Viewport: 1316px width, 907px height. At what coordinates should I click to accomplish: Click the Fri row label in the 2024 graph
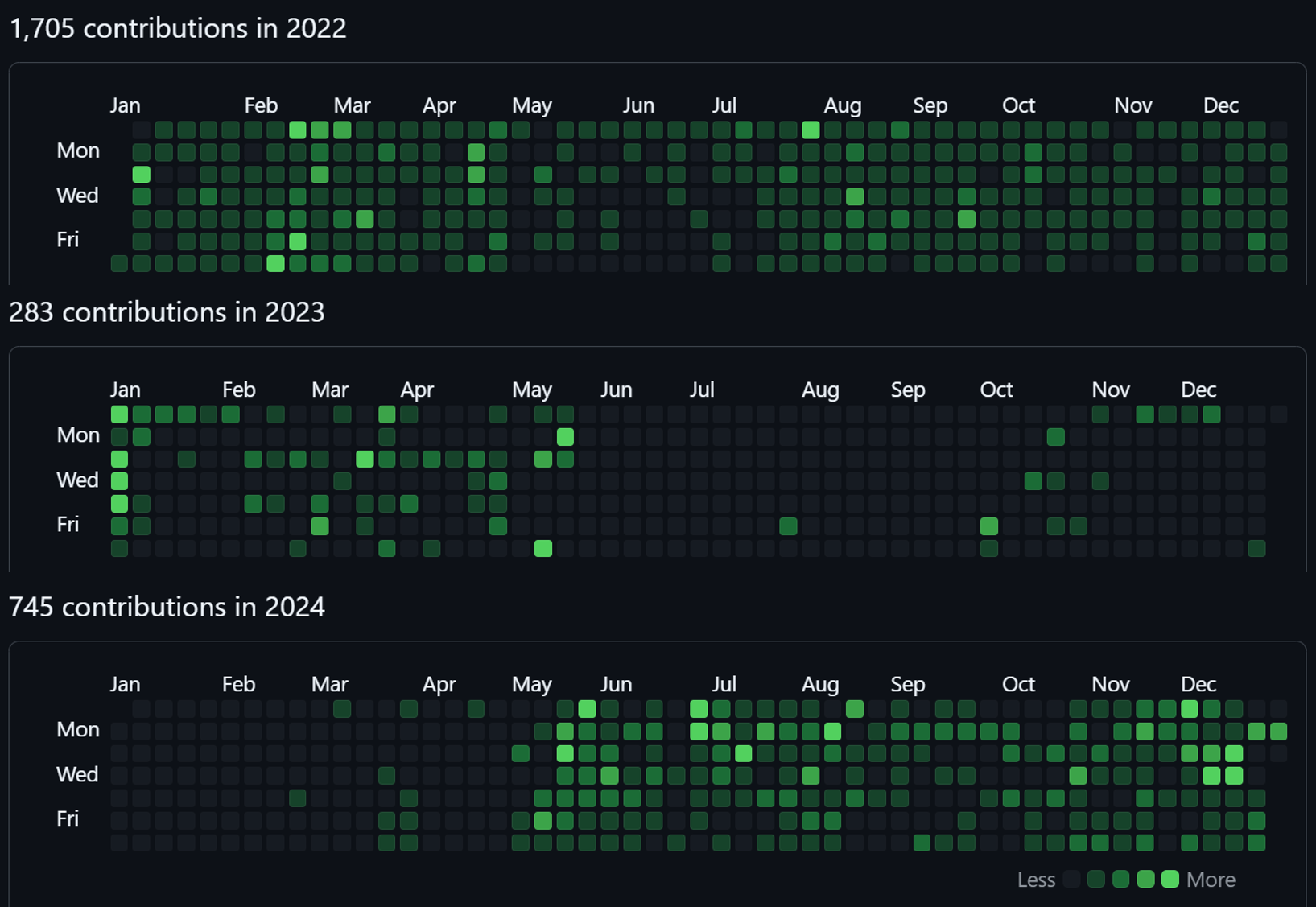click(68, 818)
